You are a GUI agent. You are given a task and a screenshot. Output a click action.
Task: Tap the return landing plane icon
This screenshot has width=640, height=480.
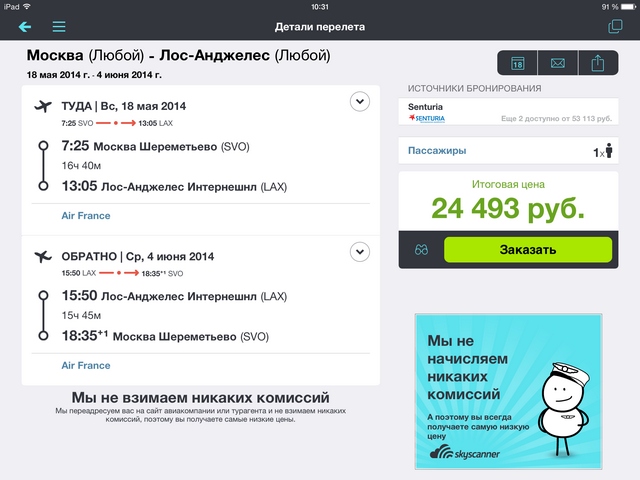43,256
